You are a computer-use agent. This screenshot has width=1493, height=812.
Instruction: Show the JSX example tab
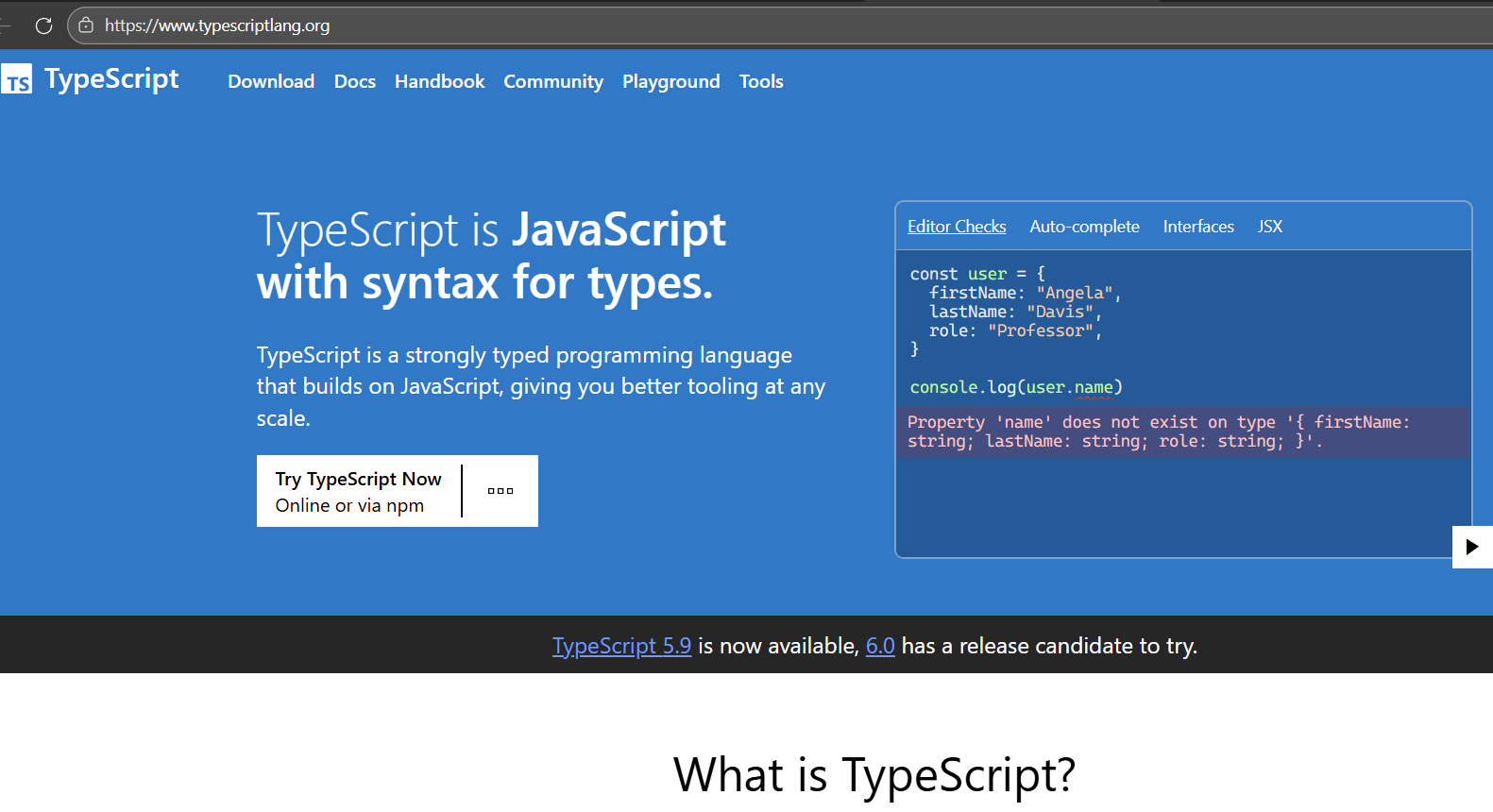pyautogui.click(x=1269, y=227)
